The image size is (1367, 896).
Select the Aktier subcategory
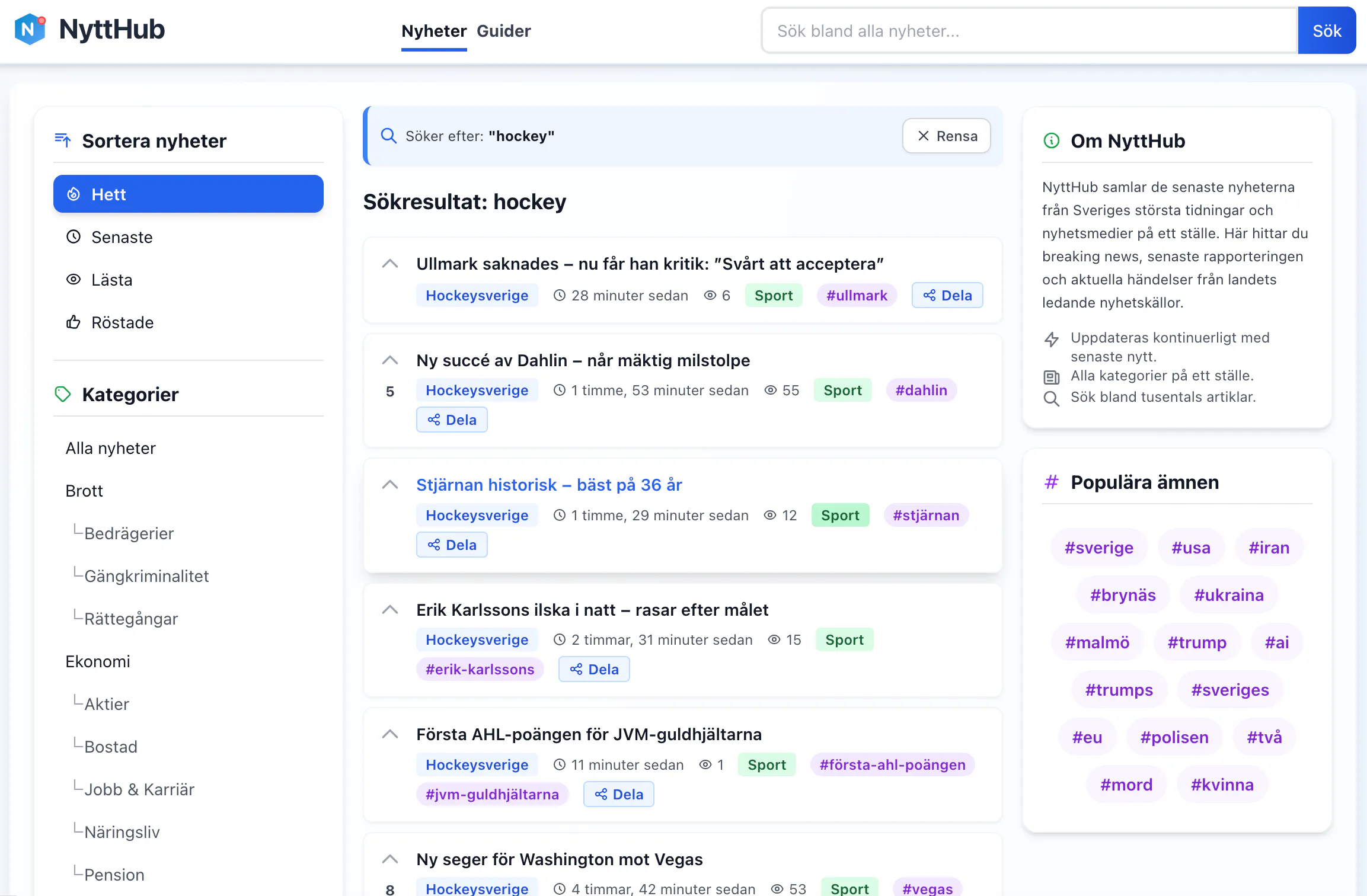[x=107, y=704]
